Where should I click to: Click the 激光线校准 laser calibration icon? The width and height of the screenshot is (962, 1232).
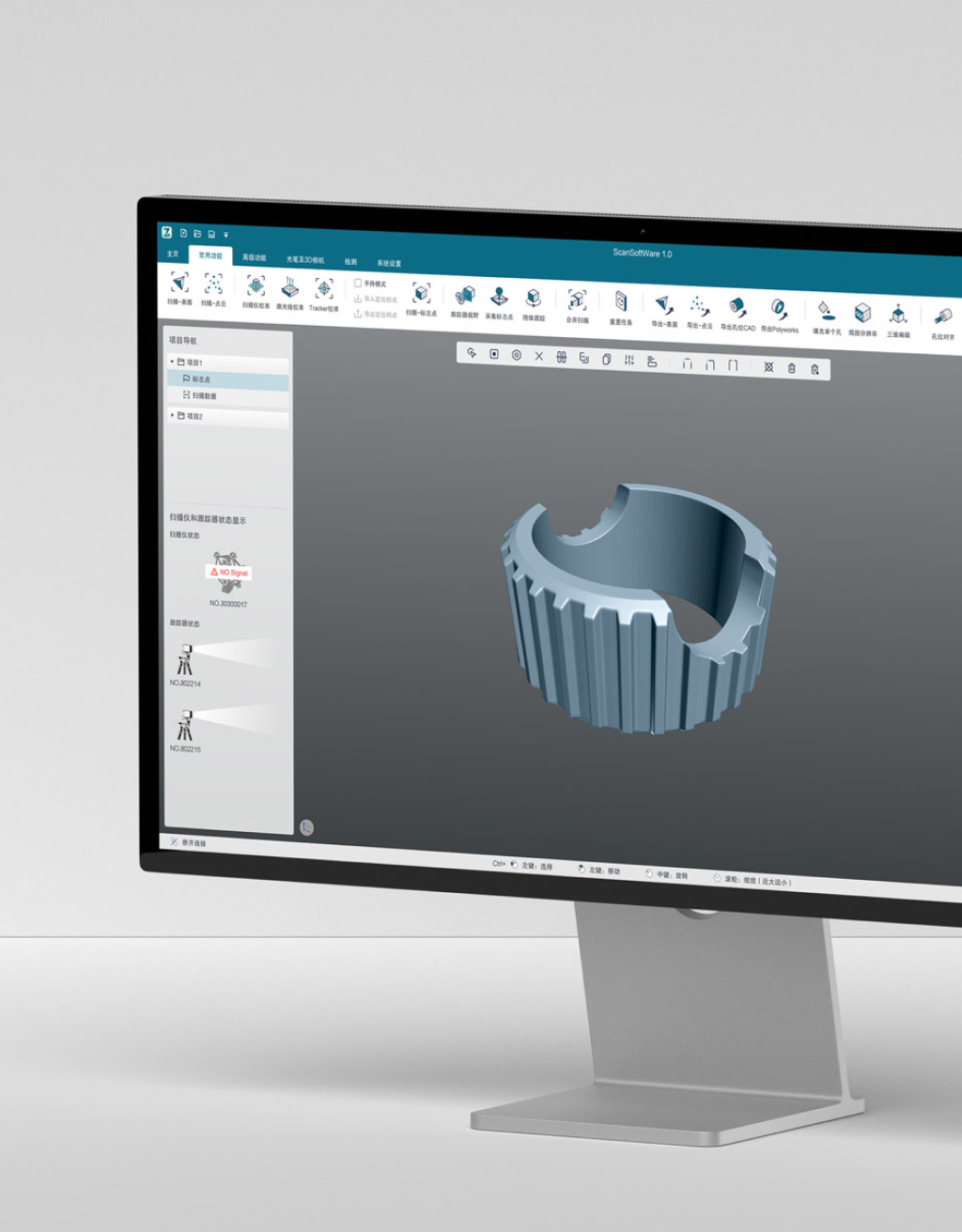pyautogui.click(x=289, y=288)
